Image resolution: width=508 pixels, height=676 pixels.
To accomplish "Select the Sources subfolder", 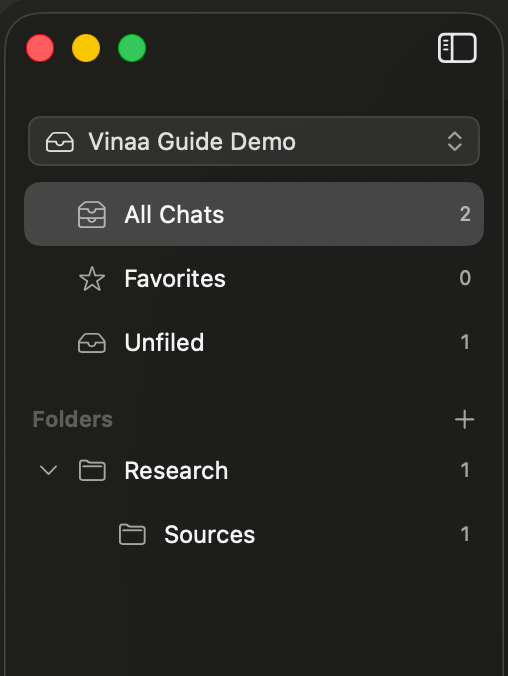I will 254,534.
